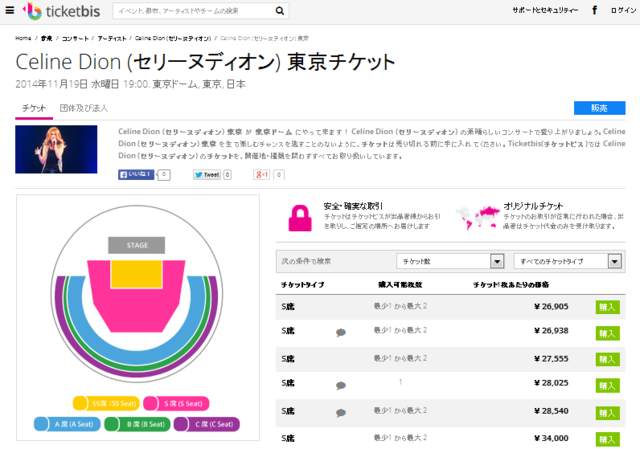Click the pink padlock security icon
640x449 pixels.
pyautogui.click(x=300, y=218)
